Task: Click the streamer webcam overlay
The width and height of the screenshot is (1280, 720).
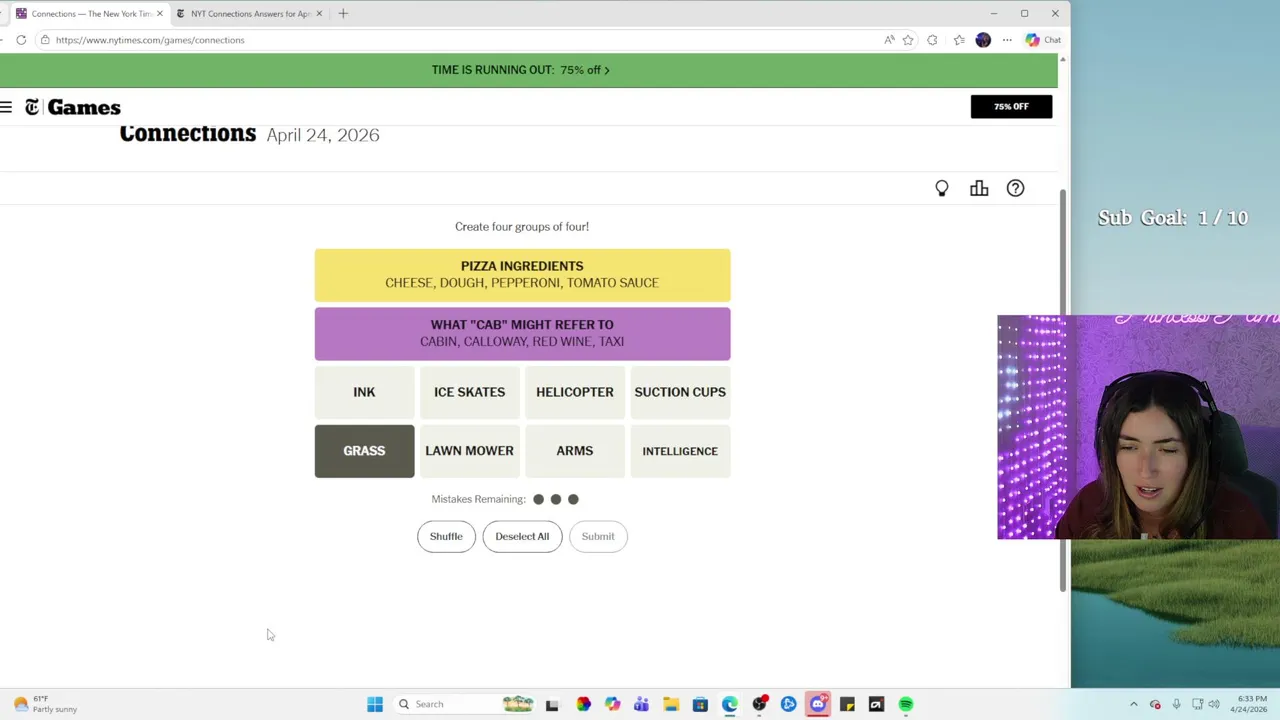Action: 1138,428
